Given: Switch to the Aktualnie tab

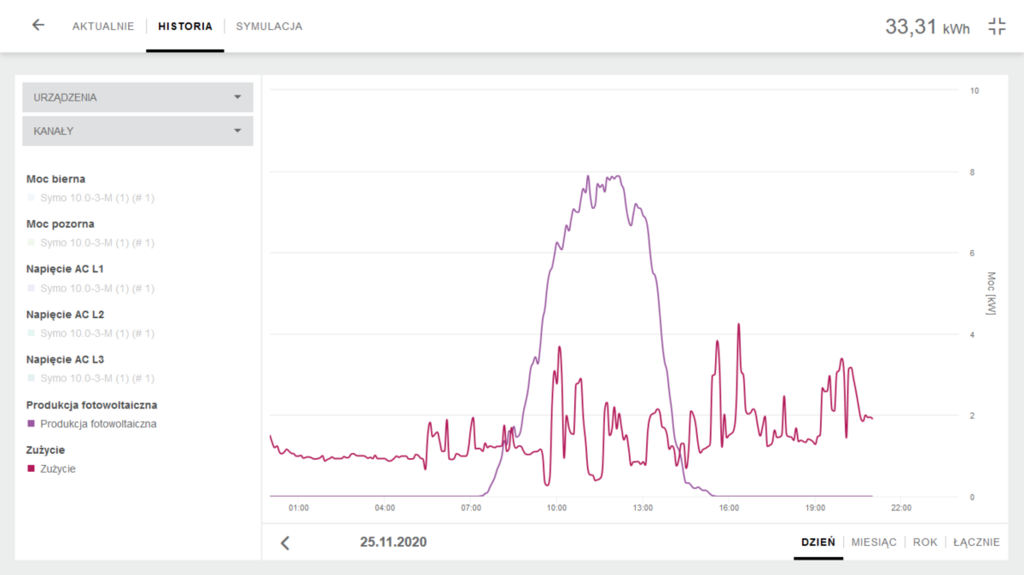Looking at the screenshot, I should [103, 27].
